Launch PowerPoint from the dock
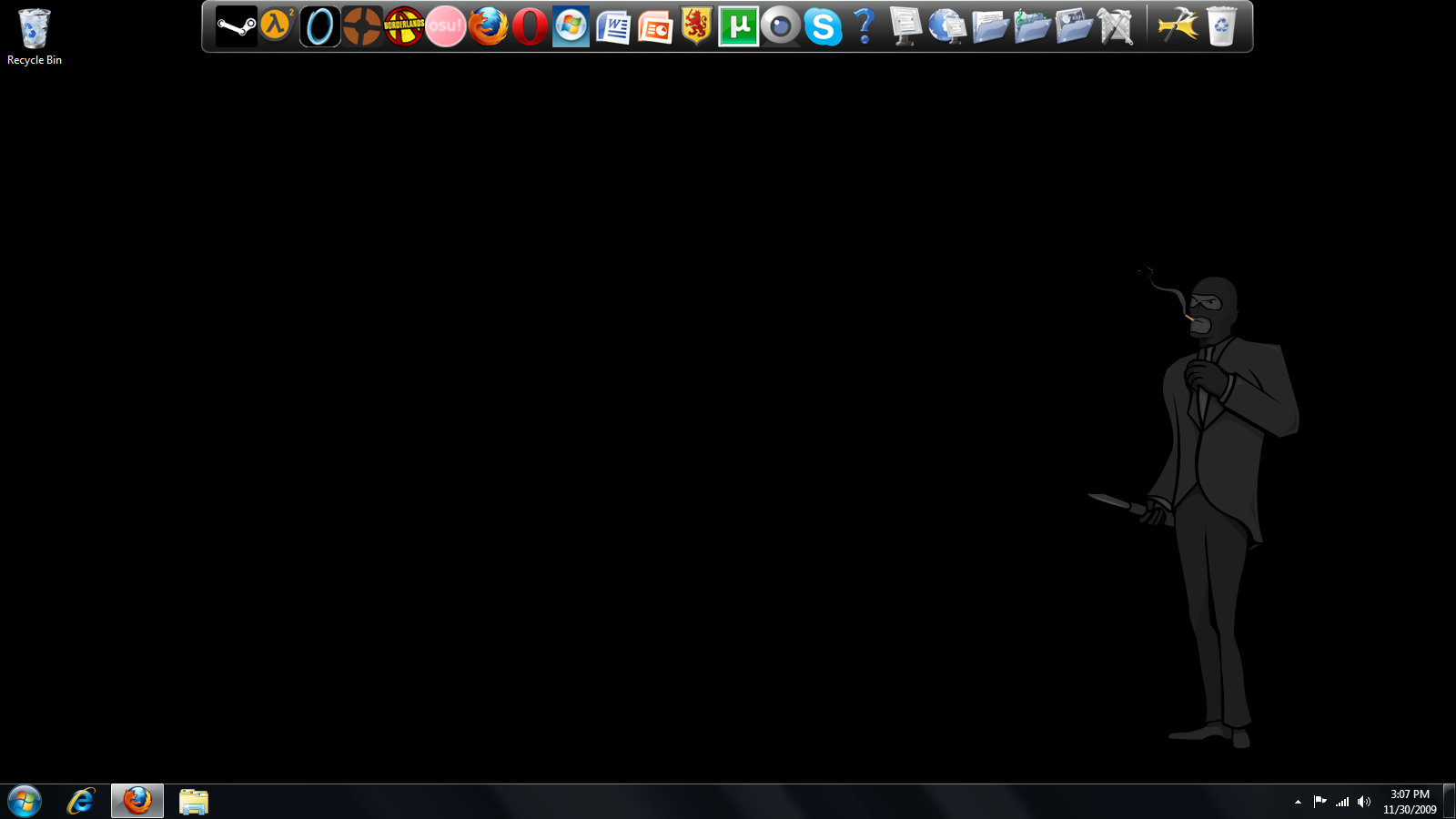 coord(655,26)
